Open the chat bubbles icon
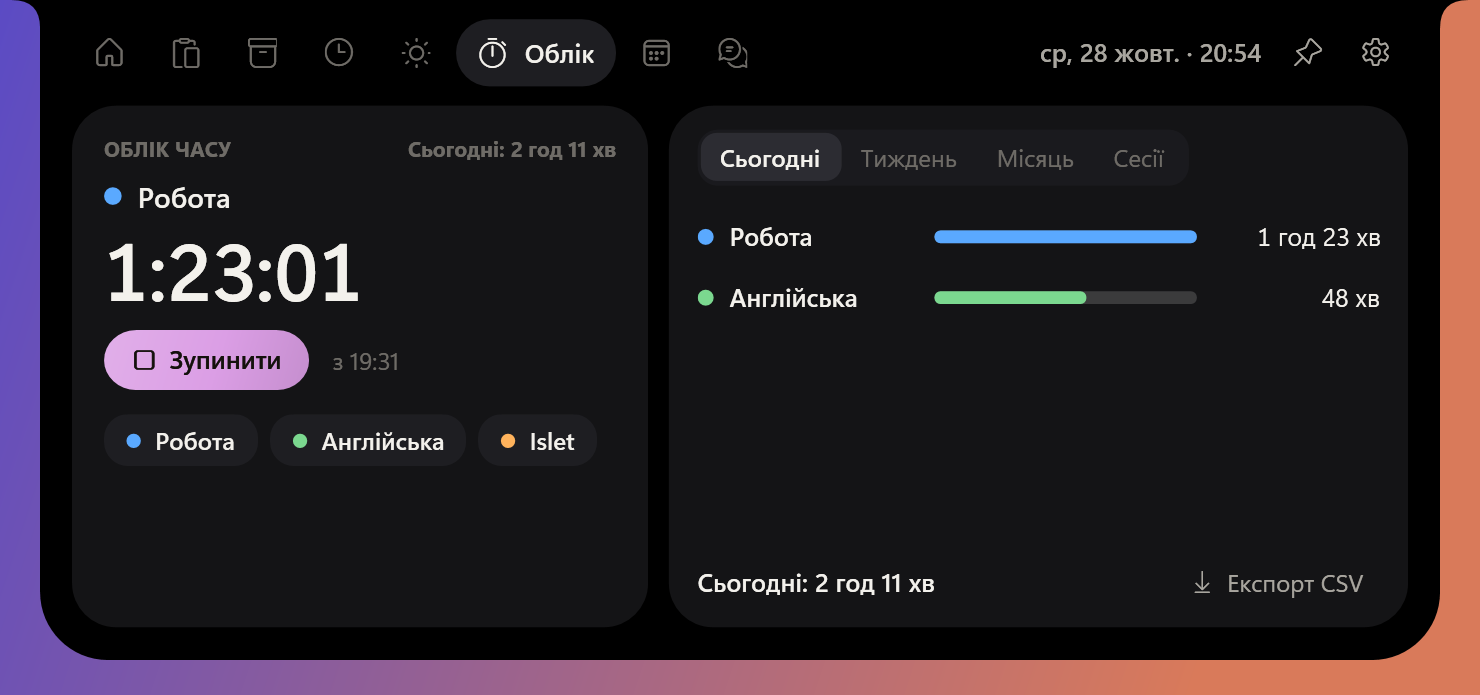The height and width of the screenshot is (695, 1480). tap(733, 53)
